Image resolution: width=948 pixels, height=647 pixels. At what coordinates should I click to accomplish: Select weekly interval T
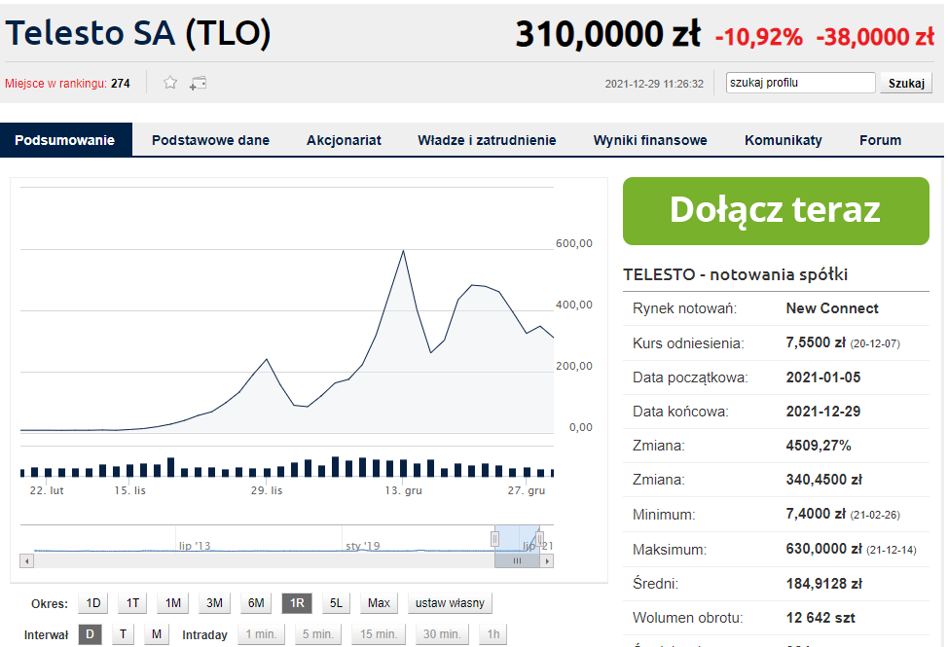(x=123, y=634)
